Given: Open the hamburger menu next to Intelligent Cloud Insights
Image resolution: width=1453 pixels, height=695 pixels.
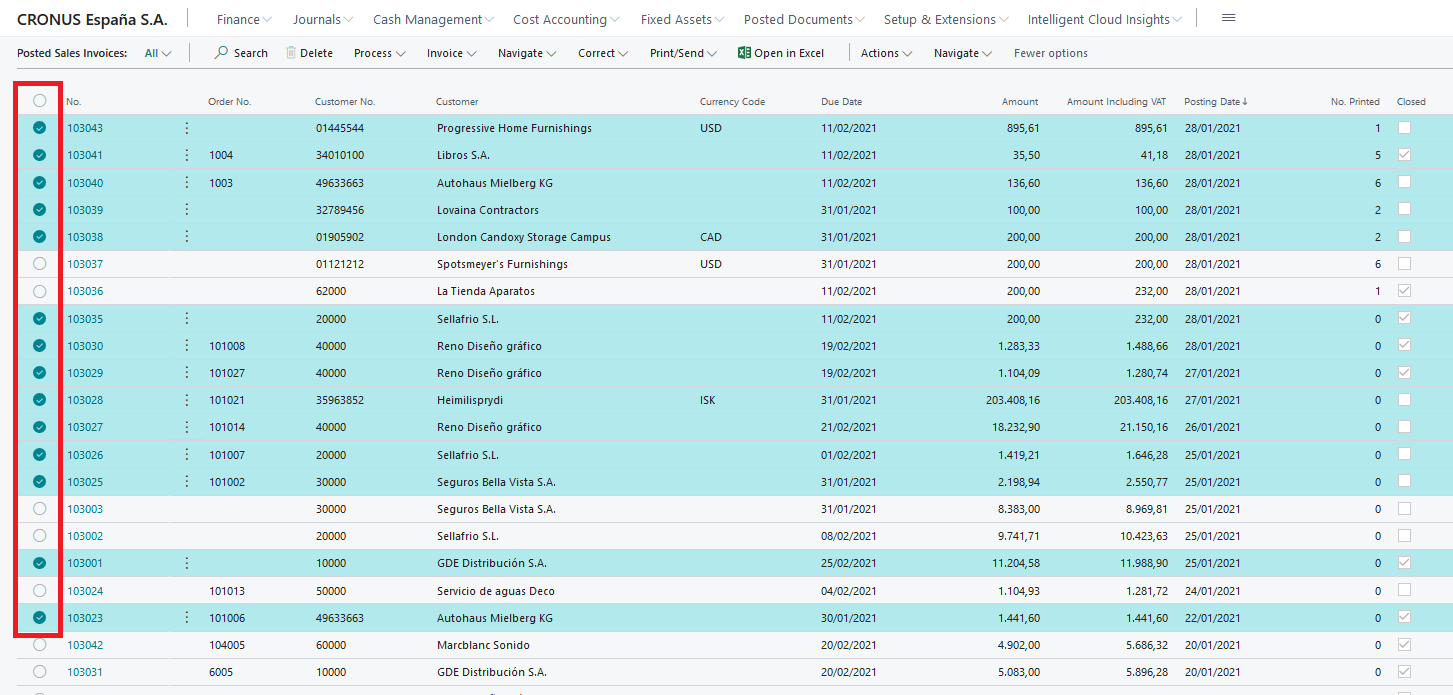Looking at the screenshot, I should pos(1229,18).
